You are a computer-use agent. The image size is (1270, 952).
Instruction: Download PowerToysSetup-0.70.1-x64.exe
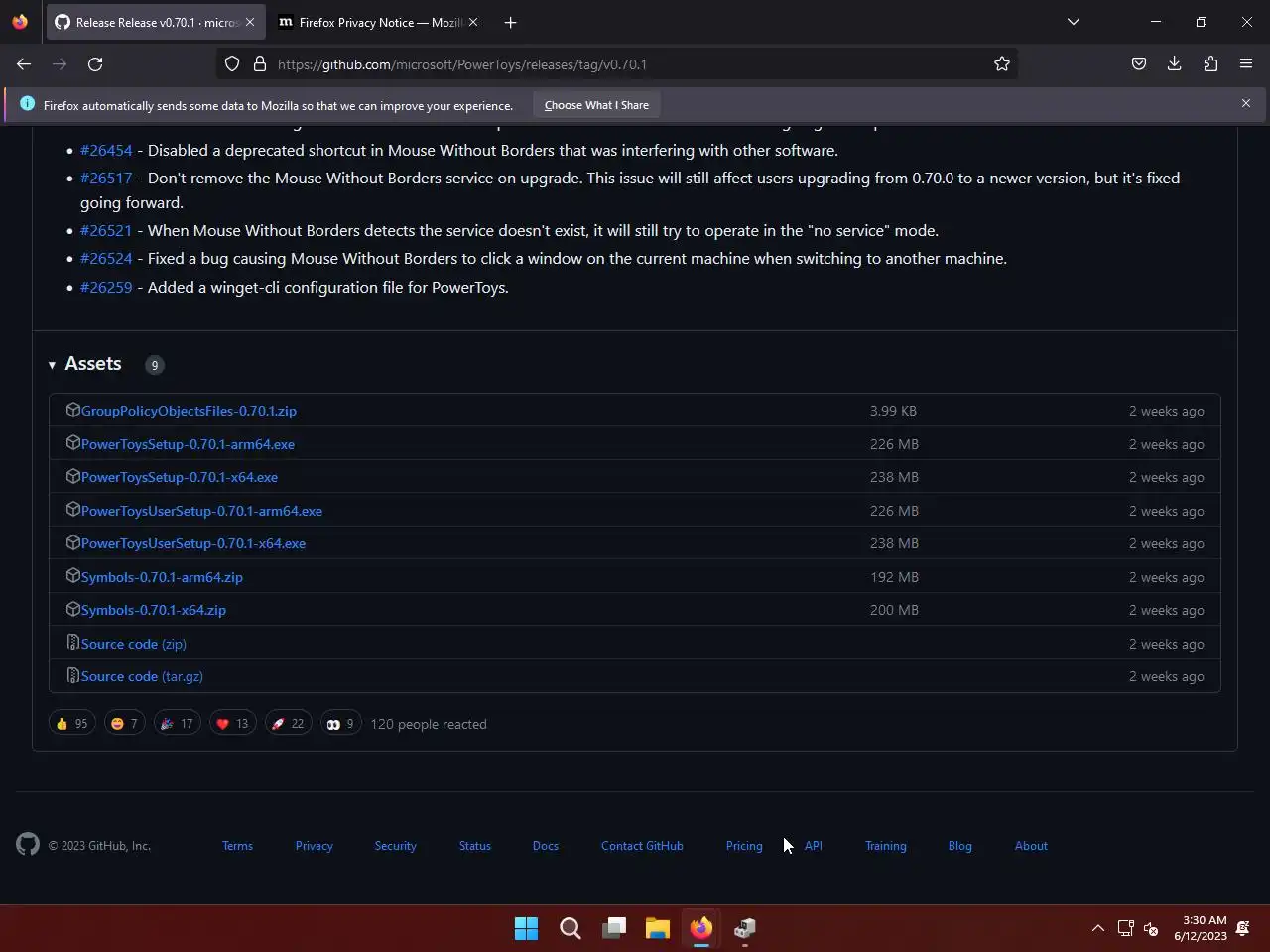pos(180,477)
